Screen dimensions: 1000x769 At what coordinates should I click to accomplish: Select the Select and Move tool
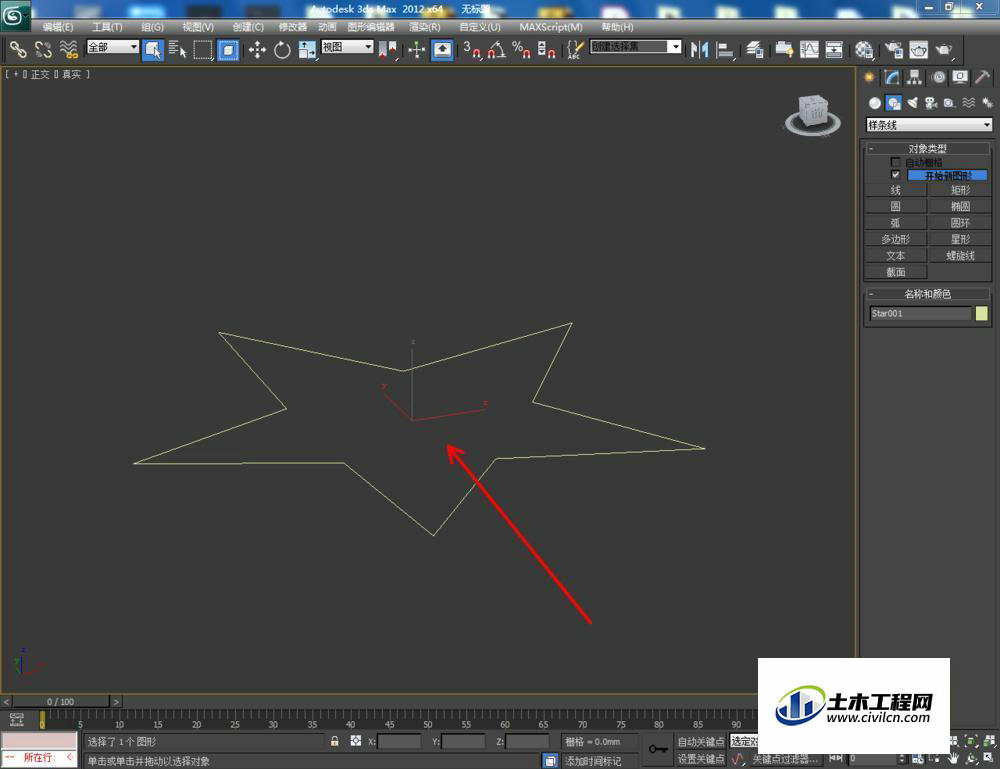tap(257, 50)
